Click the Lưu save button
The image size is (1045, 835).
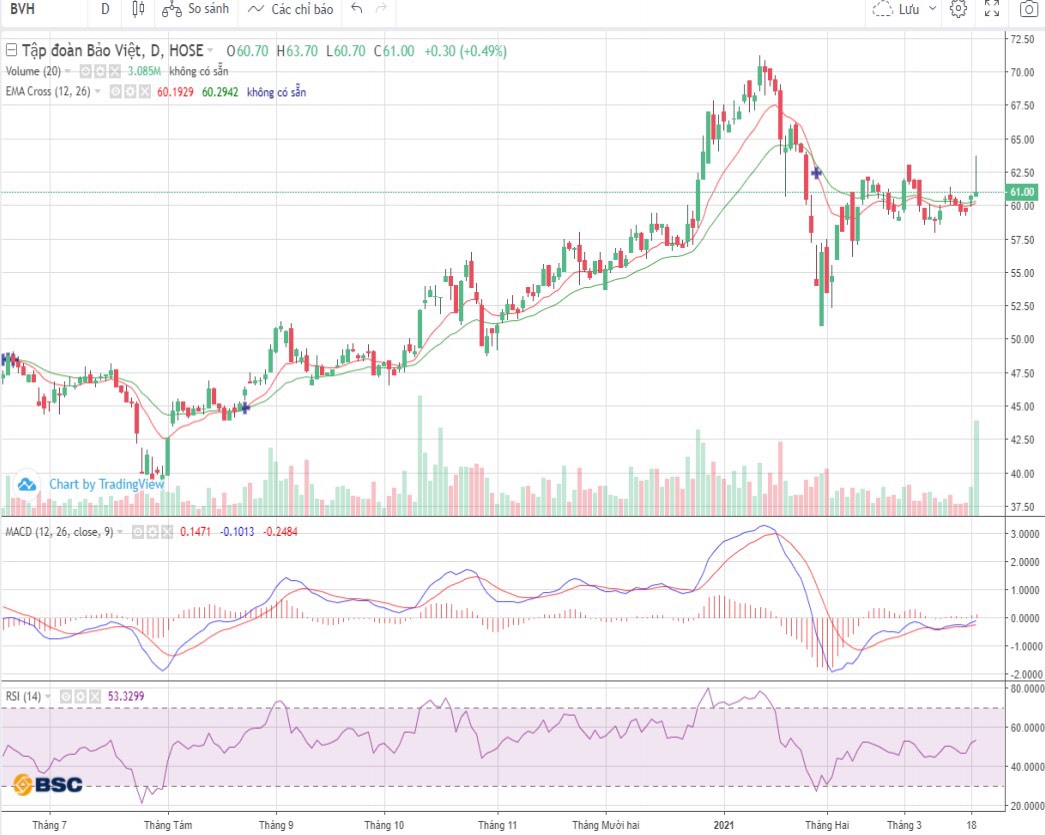point(898,10)
